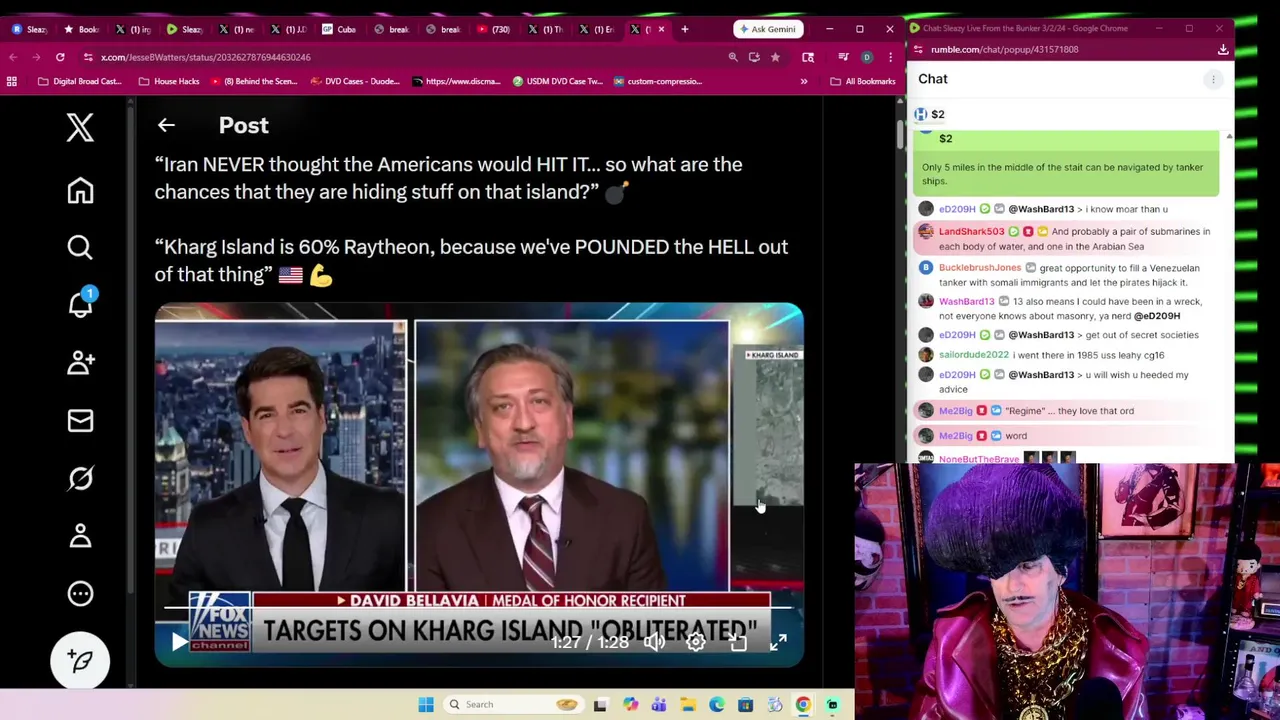Open Digital Broad Cast bookmark folder
1280x720 pixels.
(x=79, y=81)
